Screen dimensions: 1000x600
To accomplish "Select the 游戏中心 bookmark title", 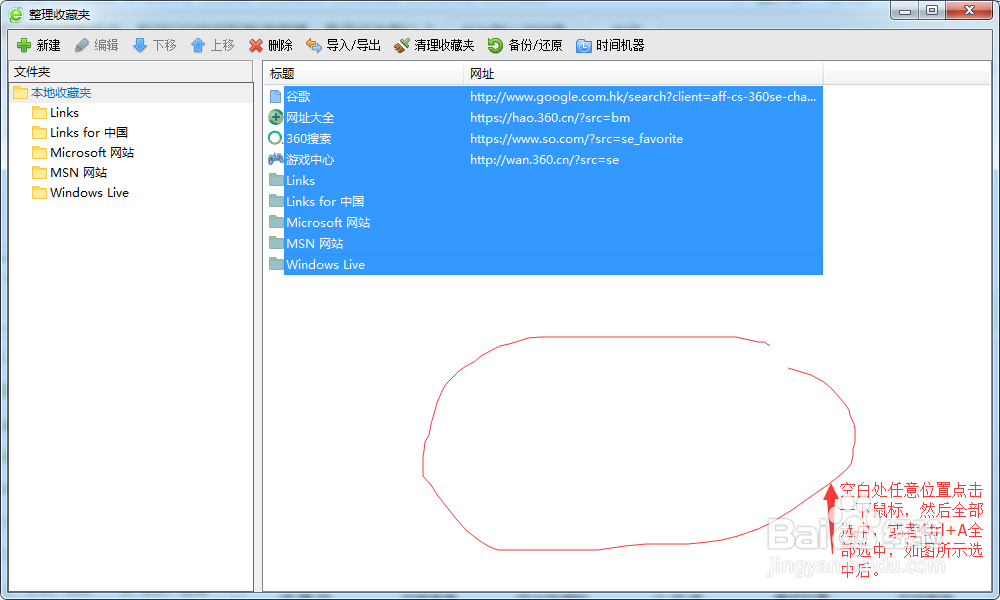I will pos(310,159).
